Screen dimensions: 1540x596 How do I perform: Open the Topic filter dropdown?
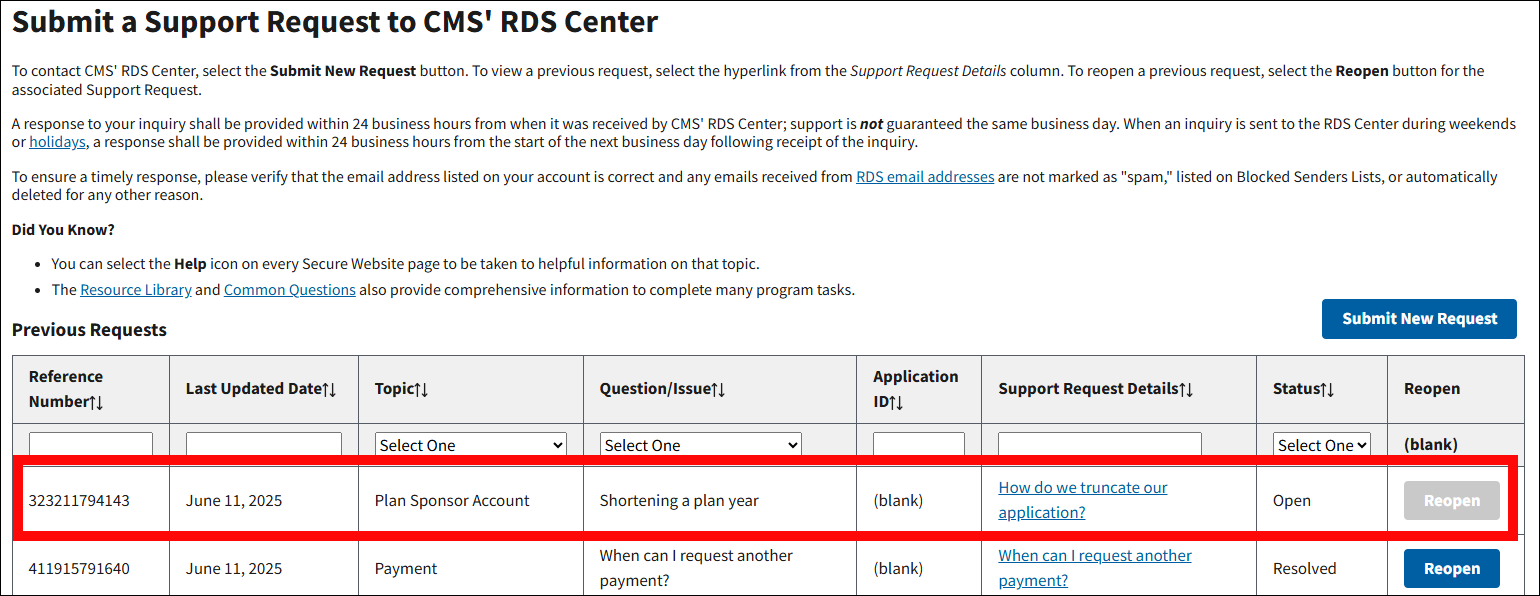click(x=470, y=445)
